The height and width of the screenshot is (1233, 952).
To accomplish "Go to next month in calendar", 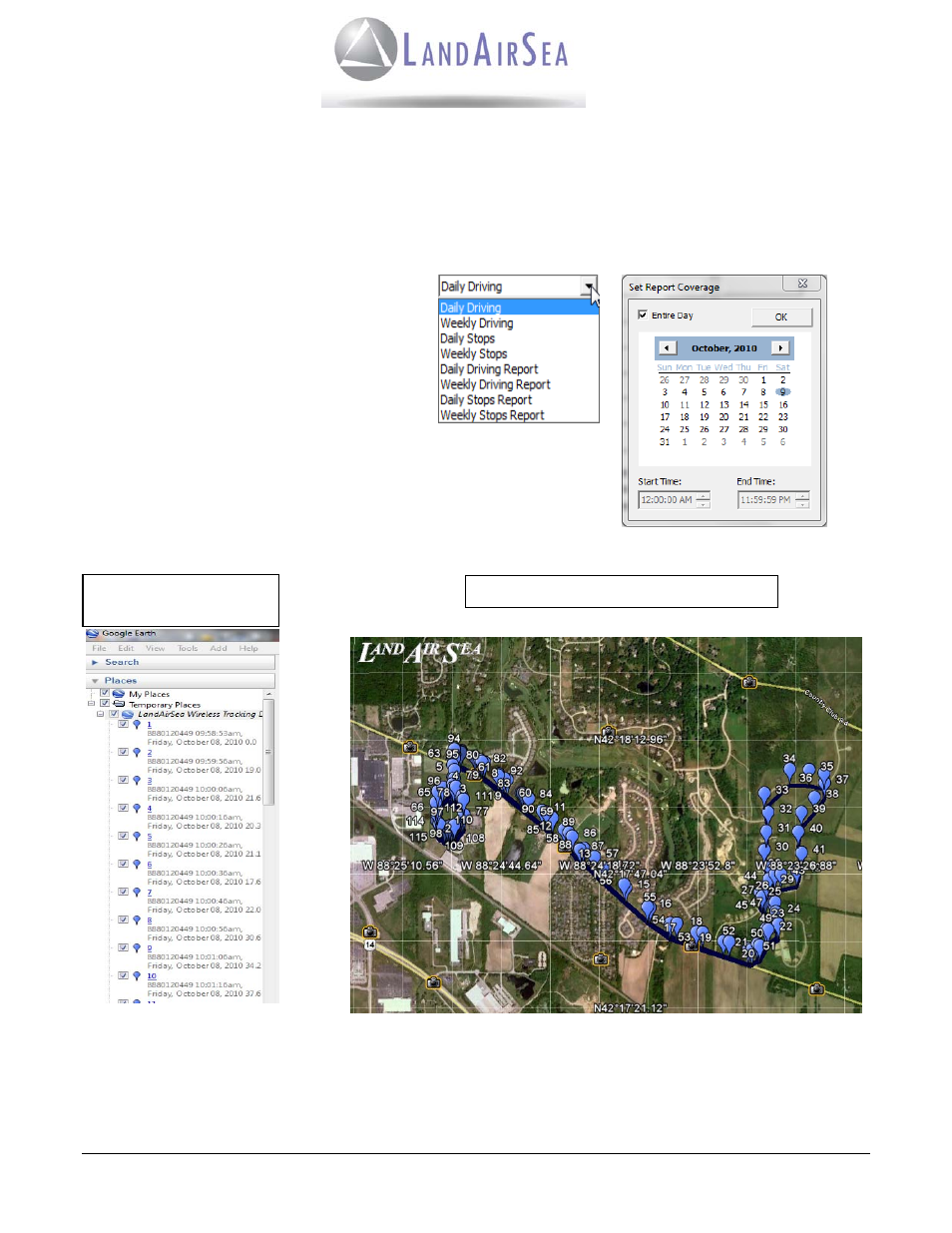I will point(780,348).
